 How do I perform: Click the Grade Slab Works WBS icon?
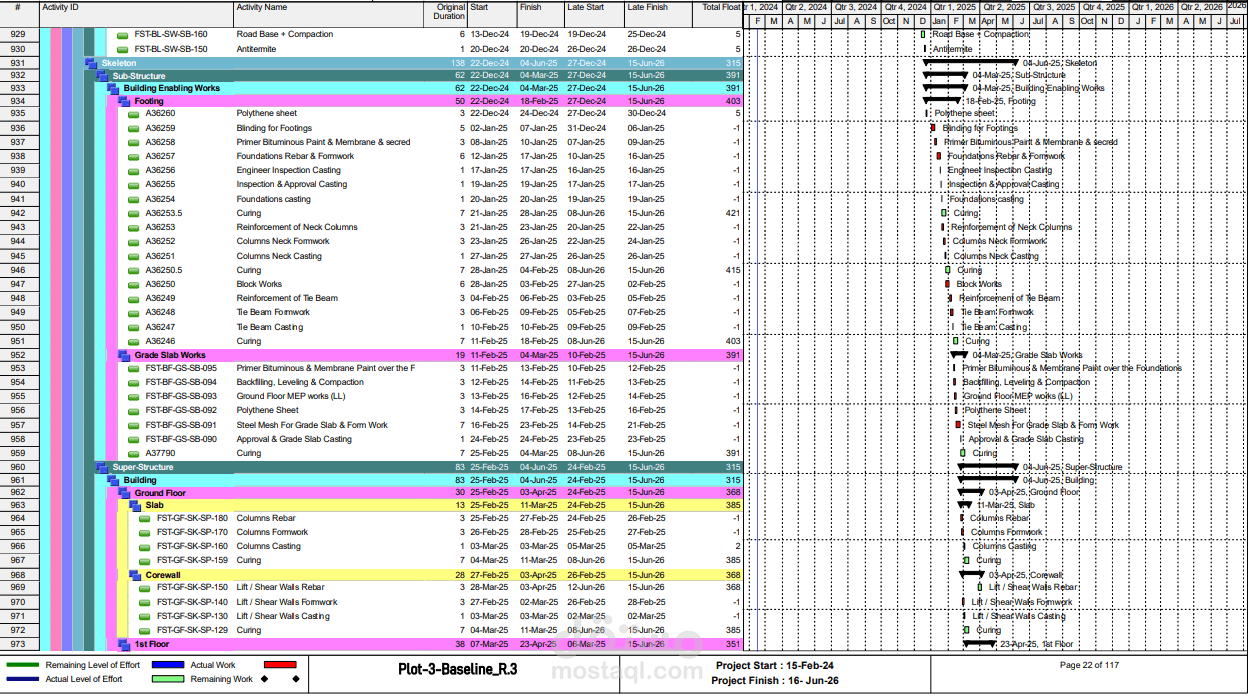tap(125, 355)
